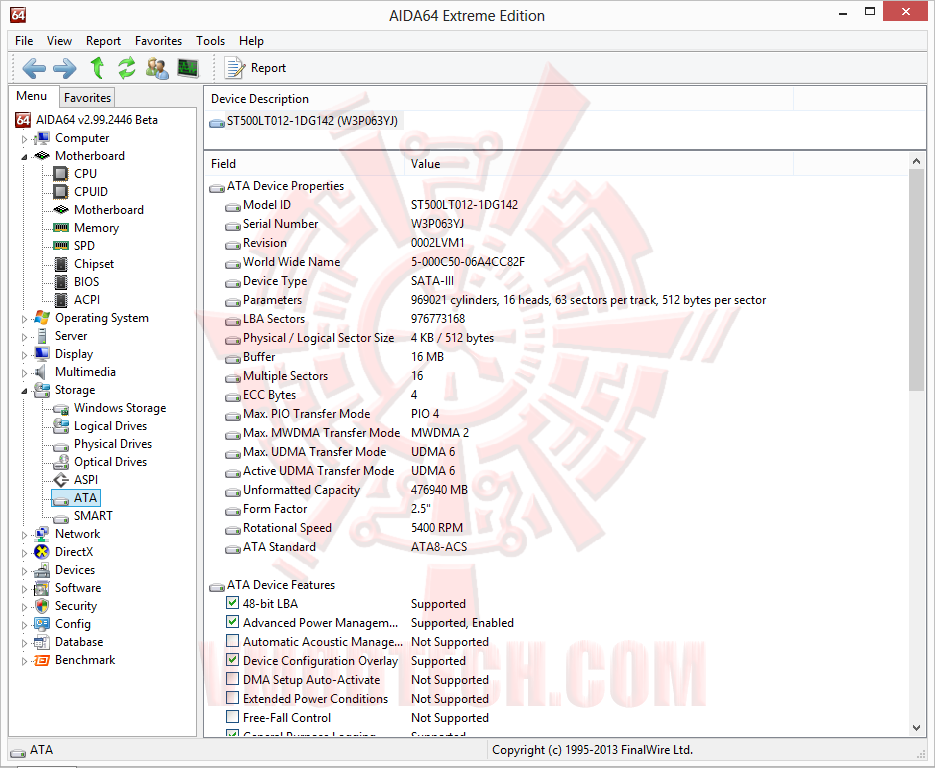Select the Rotational Speed row
935x768 pixels.
coord(558,528)
